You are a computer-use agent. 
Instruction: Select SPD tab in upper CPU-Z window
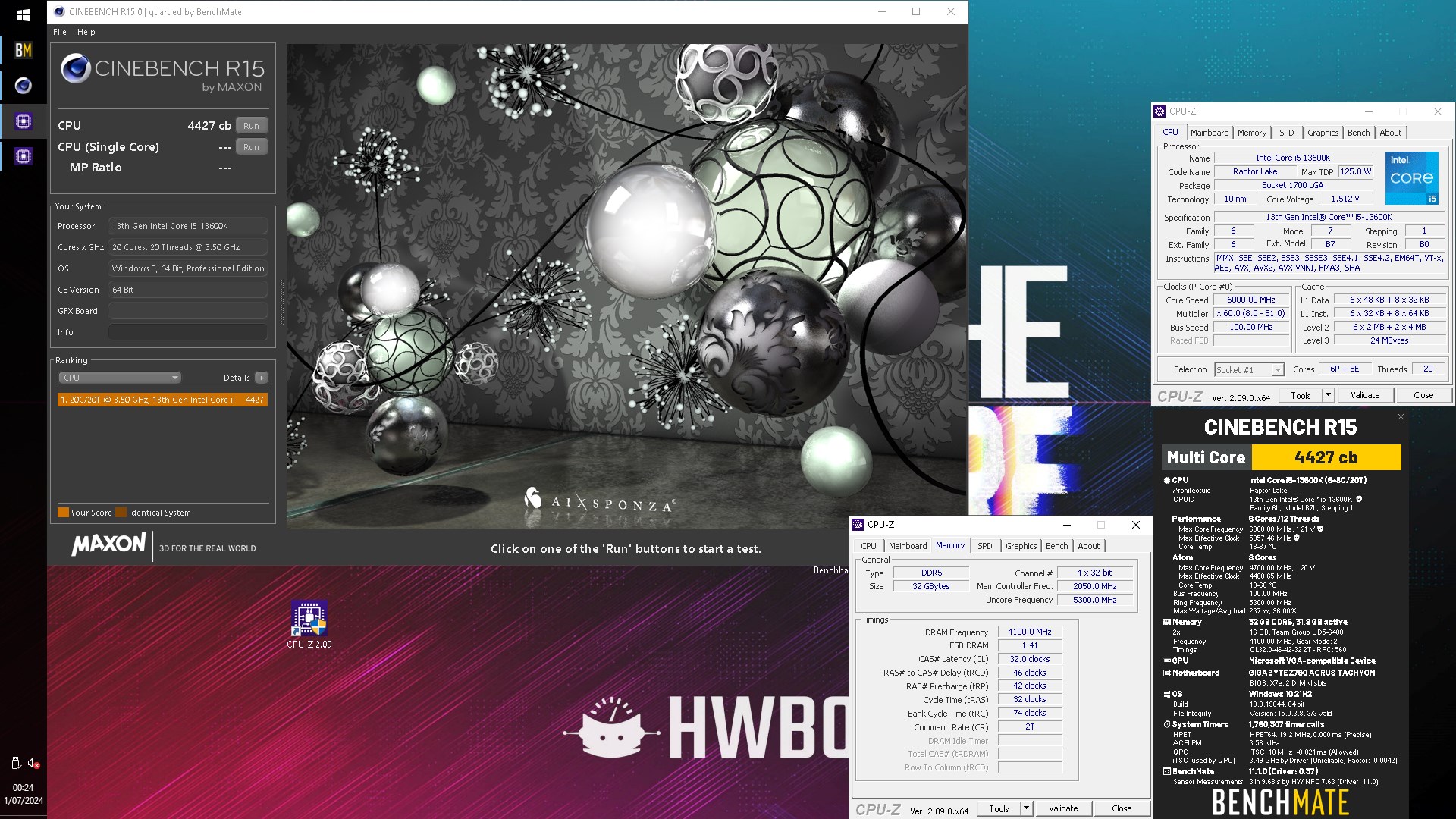(x=1287, y=133)
